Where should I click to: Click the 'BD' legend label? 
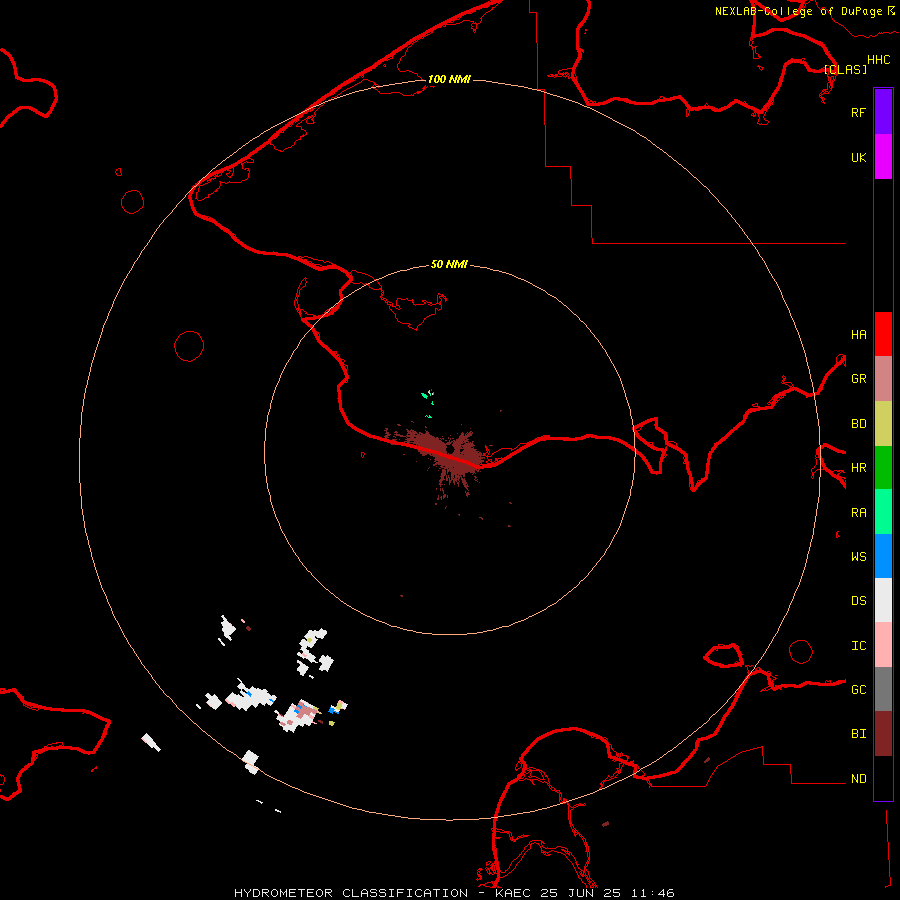[x=859, y=424]
